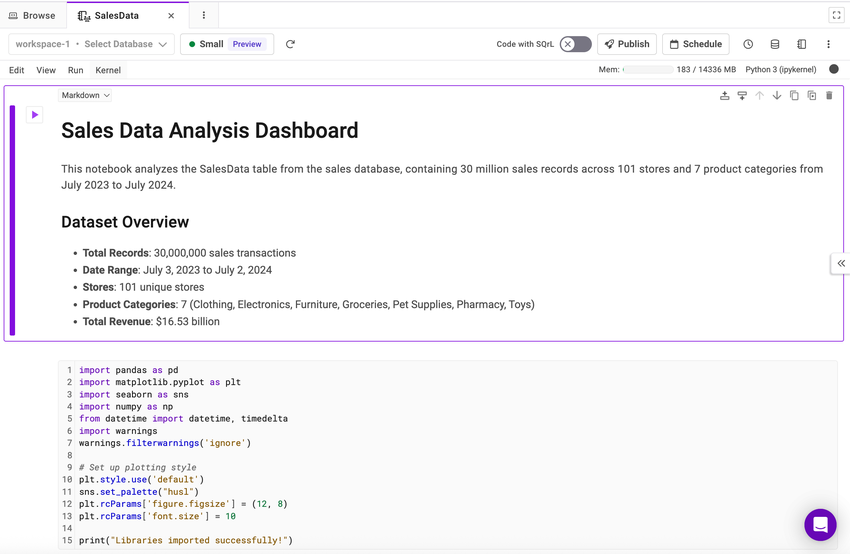This screenshot has height=554, width=850.
Task: Open the purple chat support bubble
Action: [x=820, y=524]
